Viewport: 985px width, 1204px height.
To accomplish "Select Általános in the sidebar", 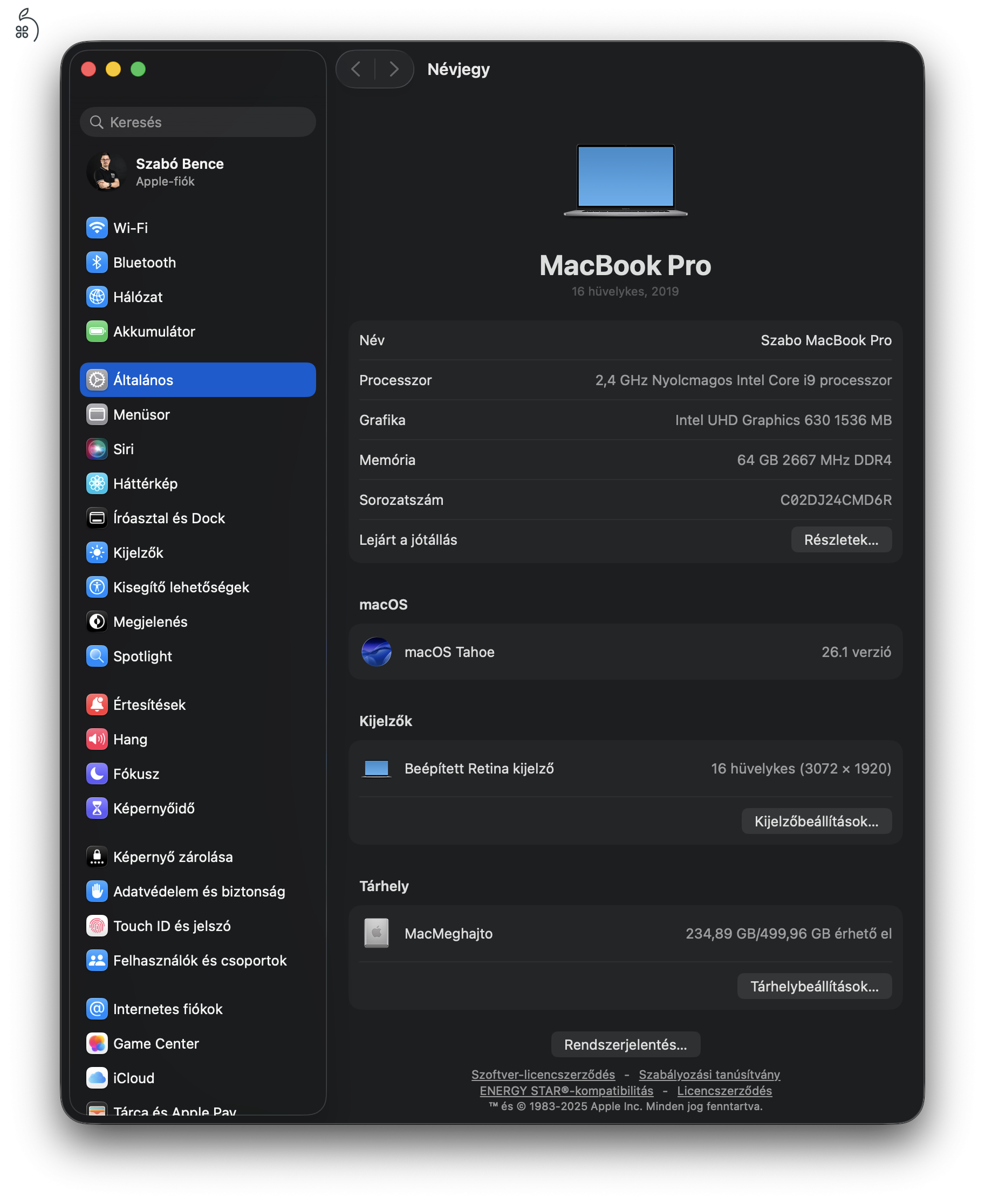I will click(x=143, y=380).
